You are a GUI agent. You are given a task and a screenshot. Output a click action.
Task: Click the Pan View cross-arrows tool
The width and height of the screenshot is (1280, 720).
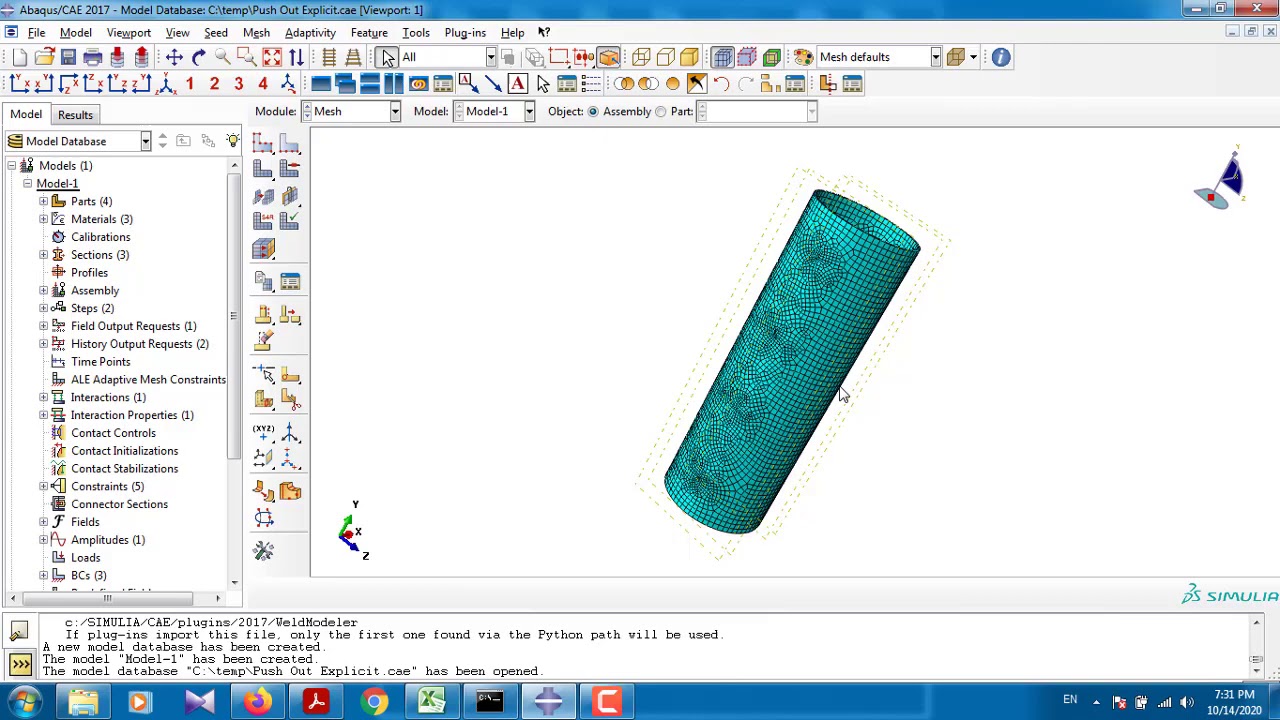tap(174, 57)
